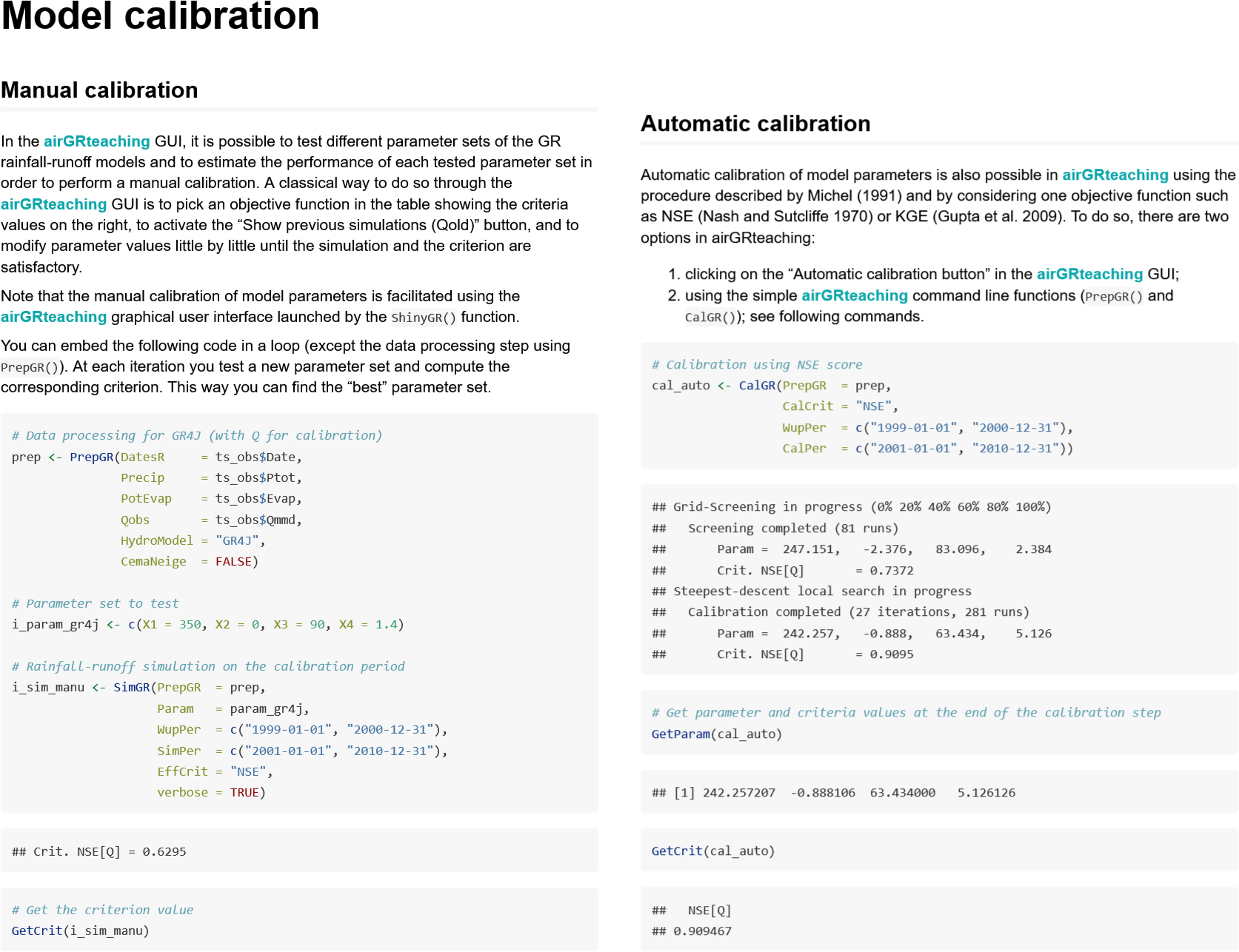Viewport: 1239px width, 952px height.
Task: Click the 'Automatic calibration' section heading
Action: [755, 124]
